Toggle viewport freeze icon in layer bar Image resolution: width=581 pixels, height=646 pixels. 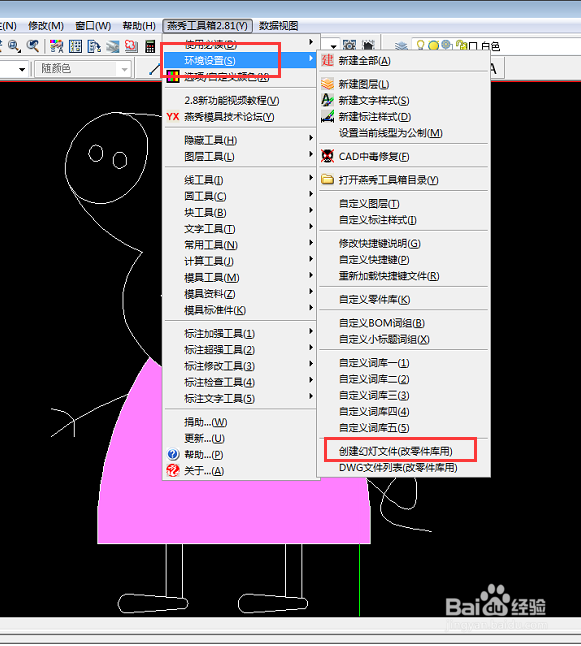[x=446, y=45]
